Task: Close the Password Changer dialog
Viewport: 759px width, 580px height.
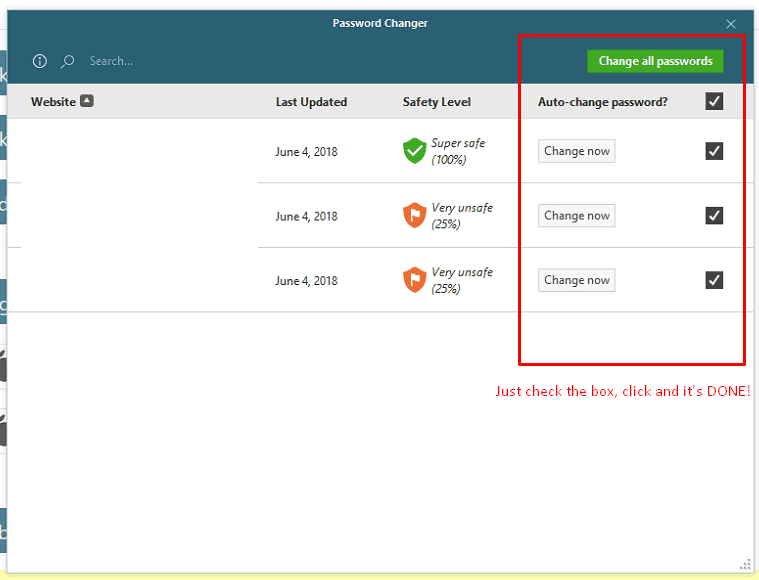Action: click(730, 24)
